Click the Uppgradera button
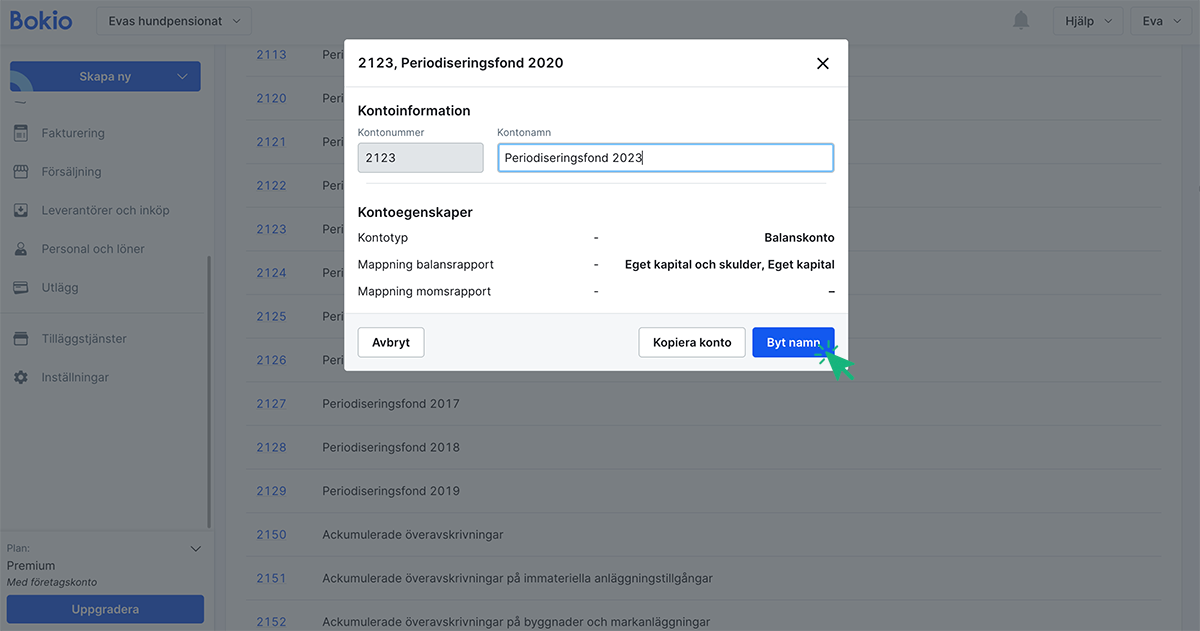Viewport: 1200px width, 631px height. point(105,609)
